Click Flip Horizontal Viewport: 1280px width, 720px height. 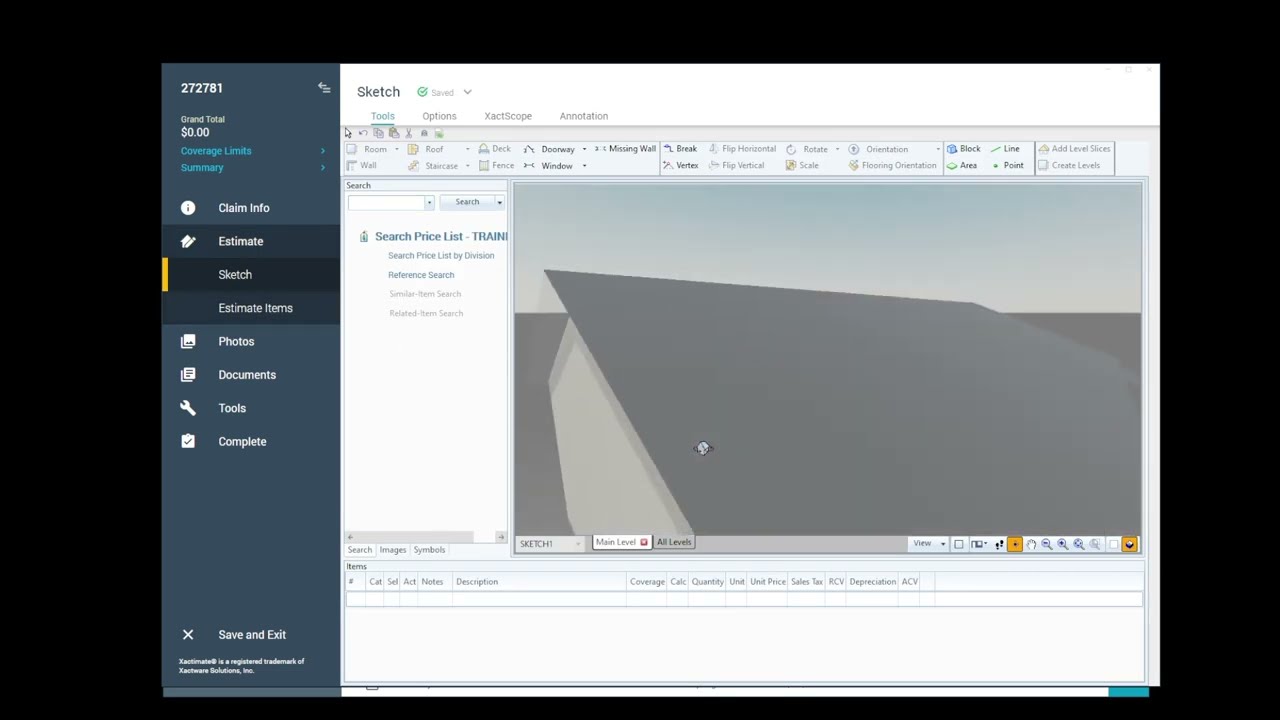point(742,149)
